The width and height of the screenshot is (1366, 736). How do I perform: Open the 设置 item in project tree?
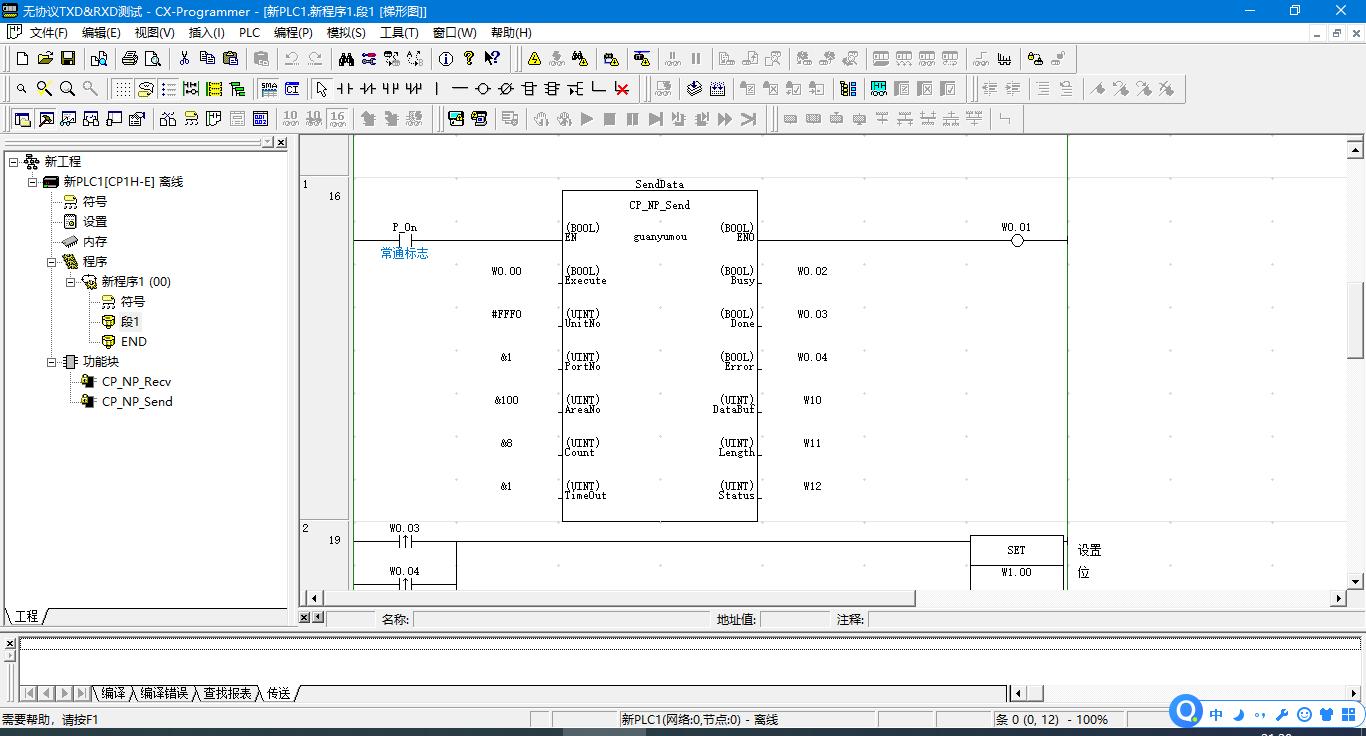pyautogui.click(x=95, y=222)
